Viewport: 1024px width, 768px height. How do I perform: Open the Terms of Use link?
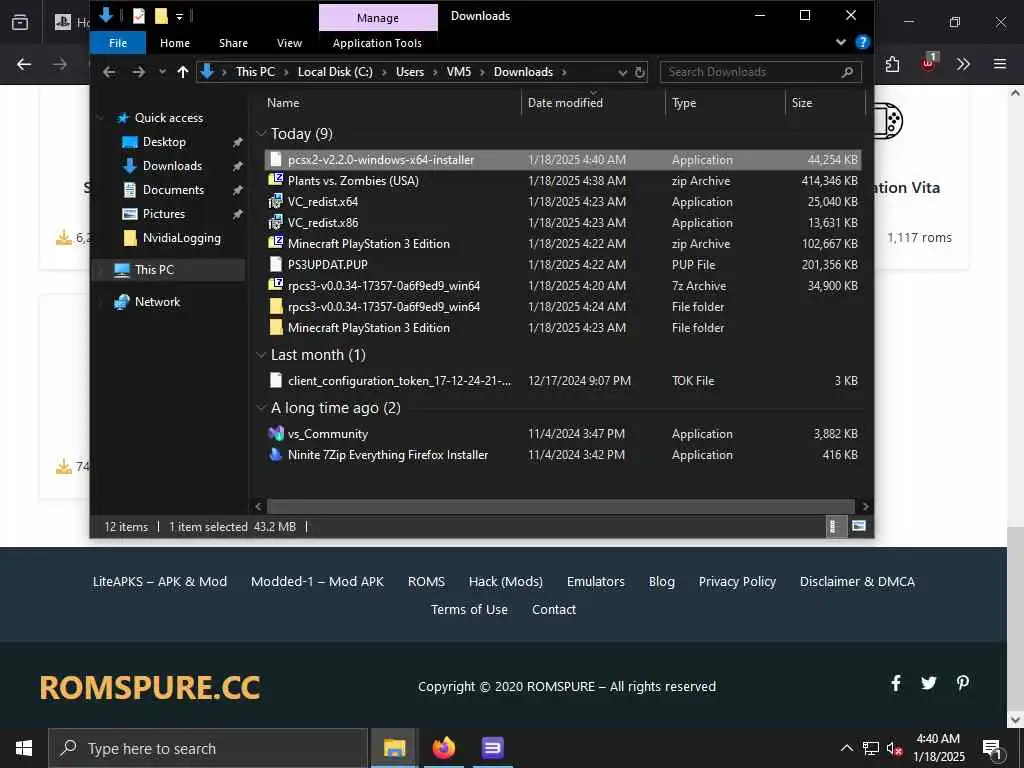click(469, 609)
